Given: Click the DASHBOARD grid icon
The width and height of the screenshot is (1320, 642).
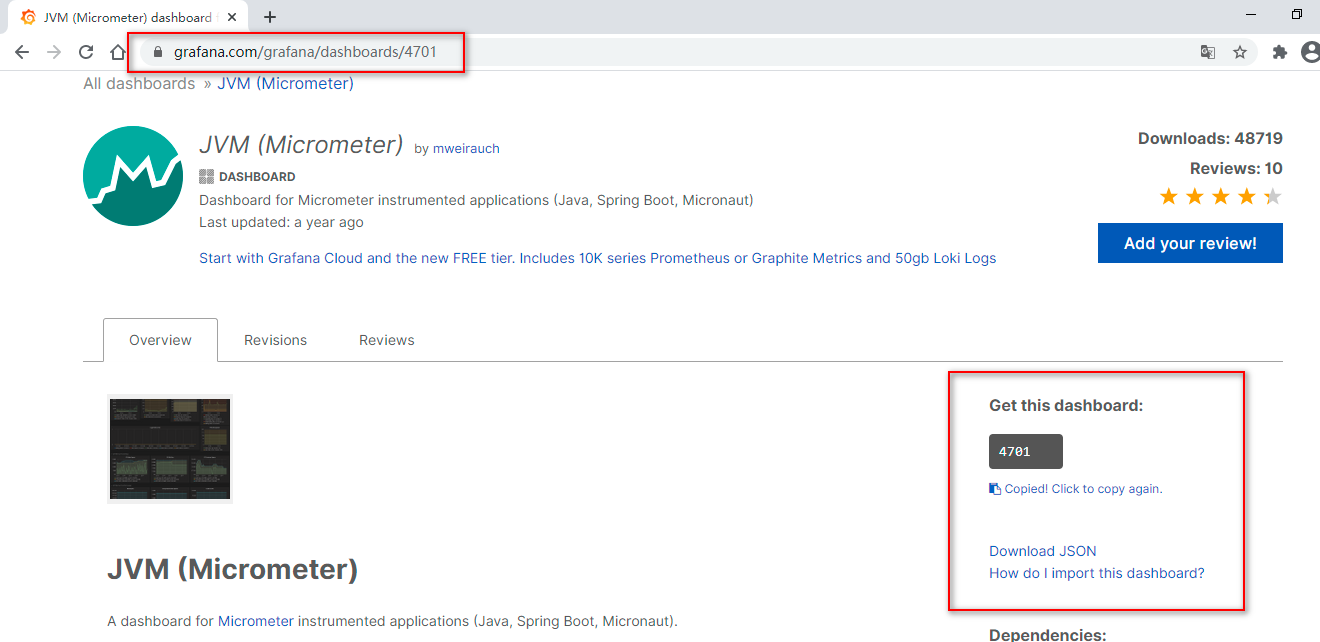Looking at the screenshot, I should pos(205,176).
